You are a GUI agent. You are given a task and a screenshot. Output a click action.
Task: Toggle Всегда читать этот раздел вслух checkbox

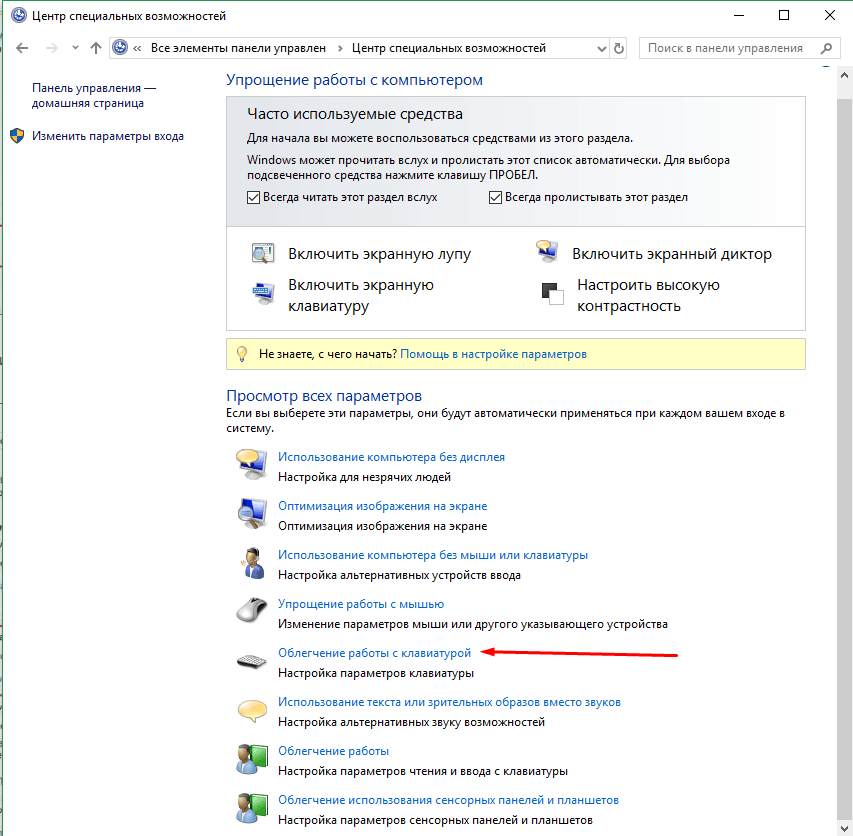tap(253, 197)
